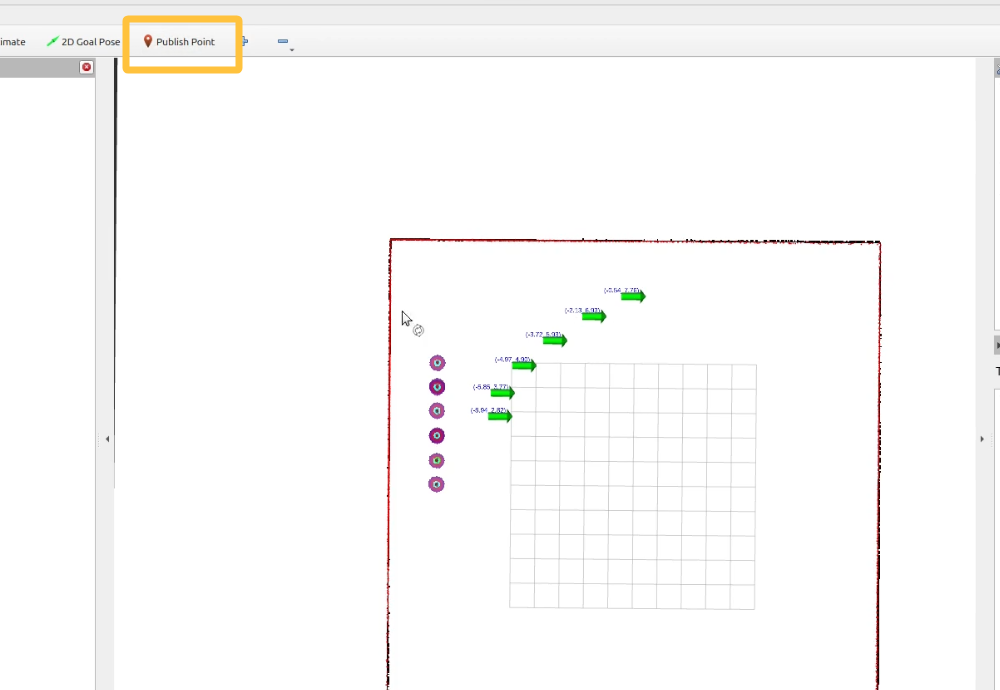The image size is (1000, 690).
Task: Collapse left panel using the left-edge arrow
Action: click(x=107, y=439)
